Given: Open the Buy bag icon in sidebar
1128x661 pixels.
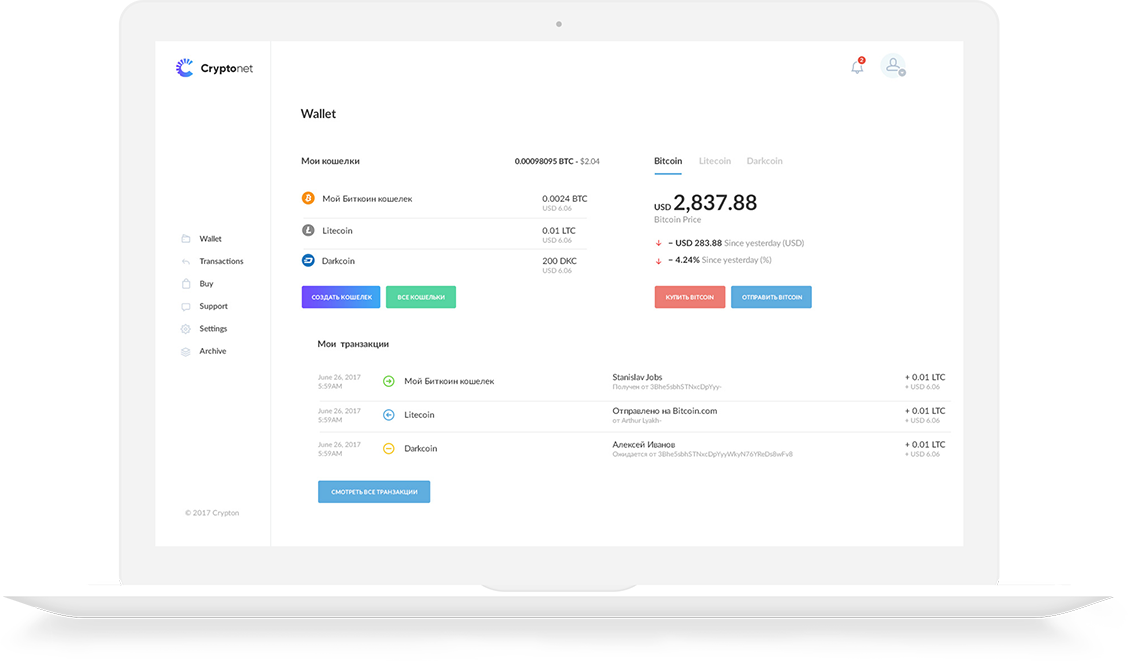Looking at the screenshot, I should pos(184,283).
